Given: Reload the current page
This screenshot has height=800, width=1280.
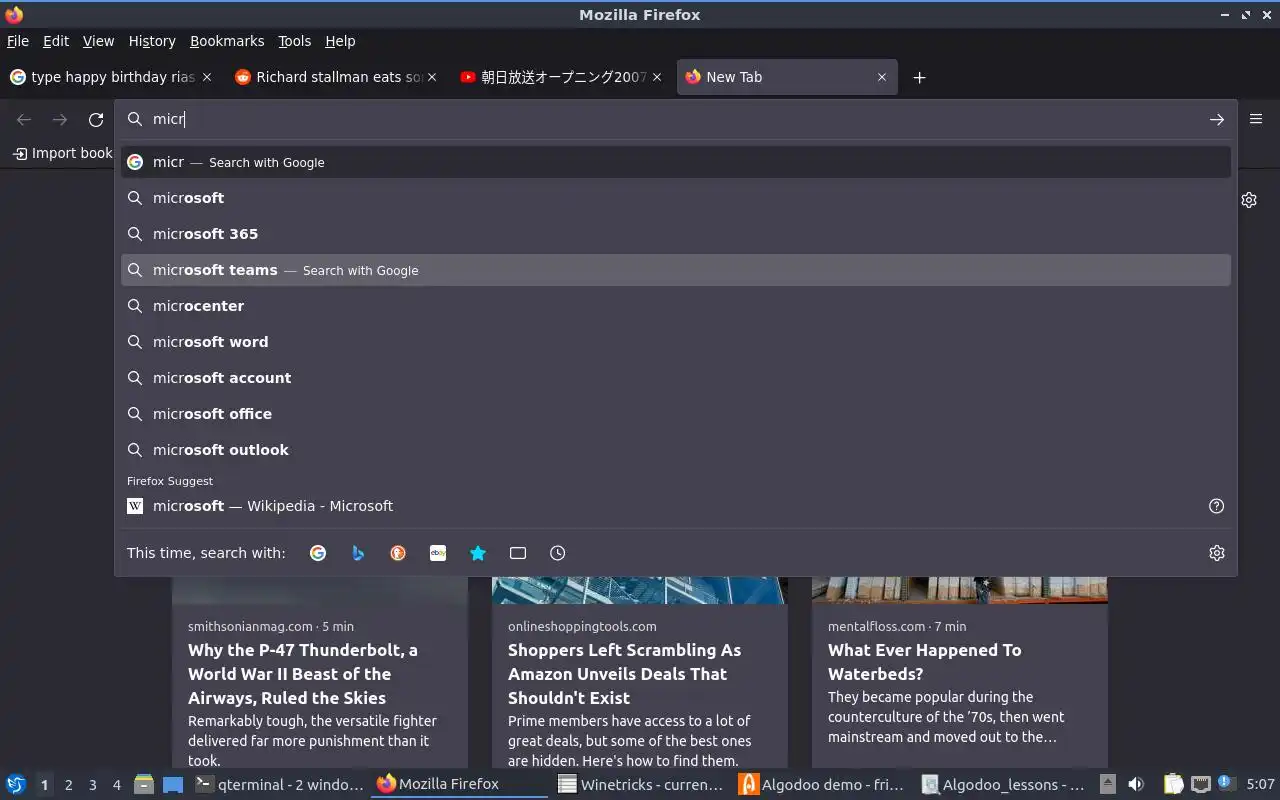Looking at the screenshot, I should 96,119.
